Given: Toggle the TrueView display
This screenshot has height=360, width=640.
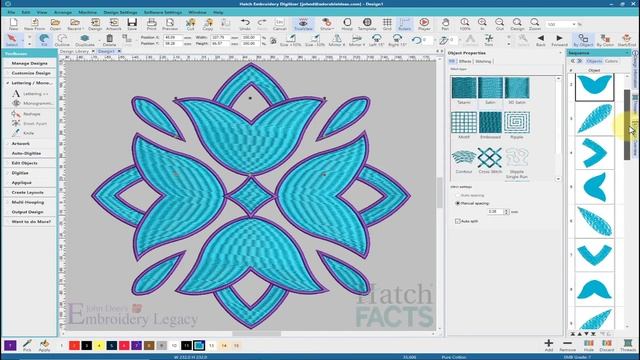Looking at the screenshot, I should tap(303, 24).
